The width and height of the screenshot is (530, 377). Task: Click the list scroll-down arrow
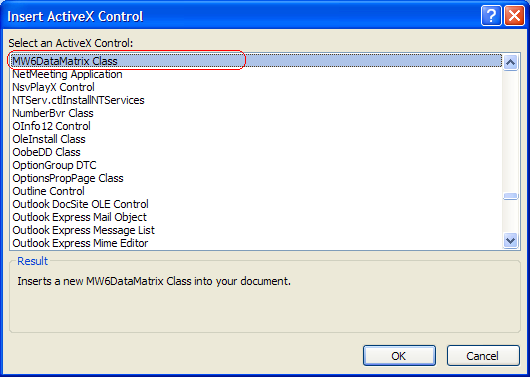pyautogui.click(x=510, y=241)
